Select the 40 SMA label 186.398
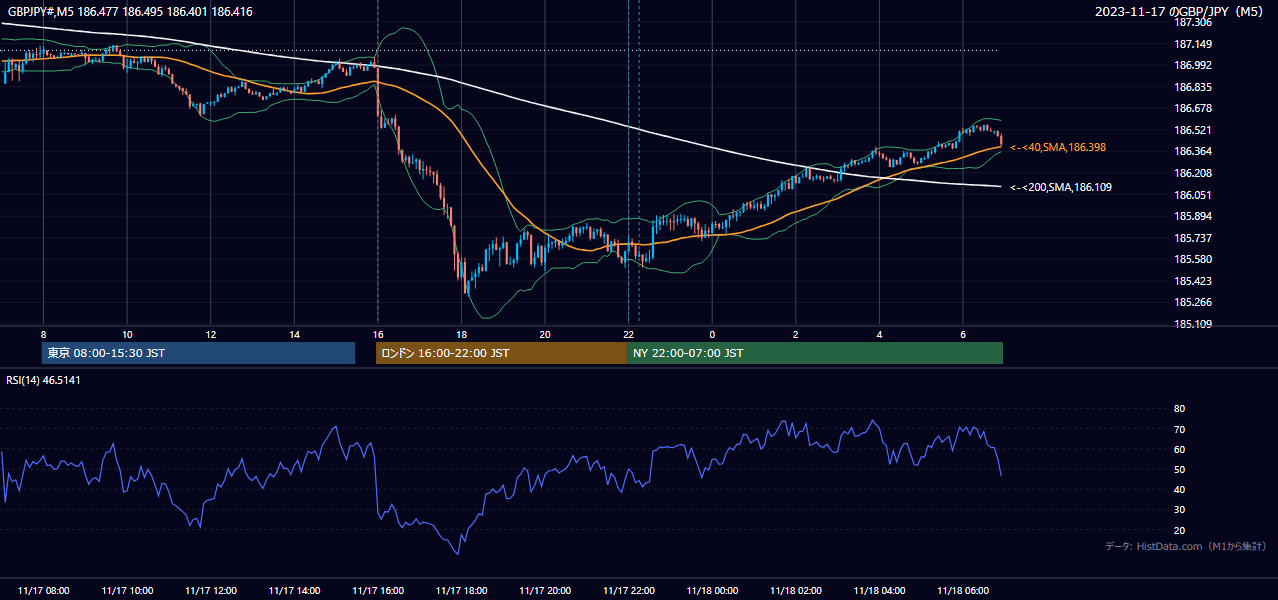Image resolution: width=1278 pixels, height=600 pixels. (1058, 147)
